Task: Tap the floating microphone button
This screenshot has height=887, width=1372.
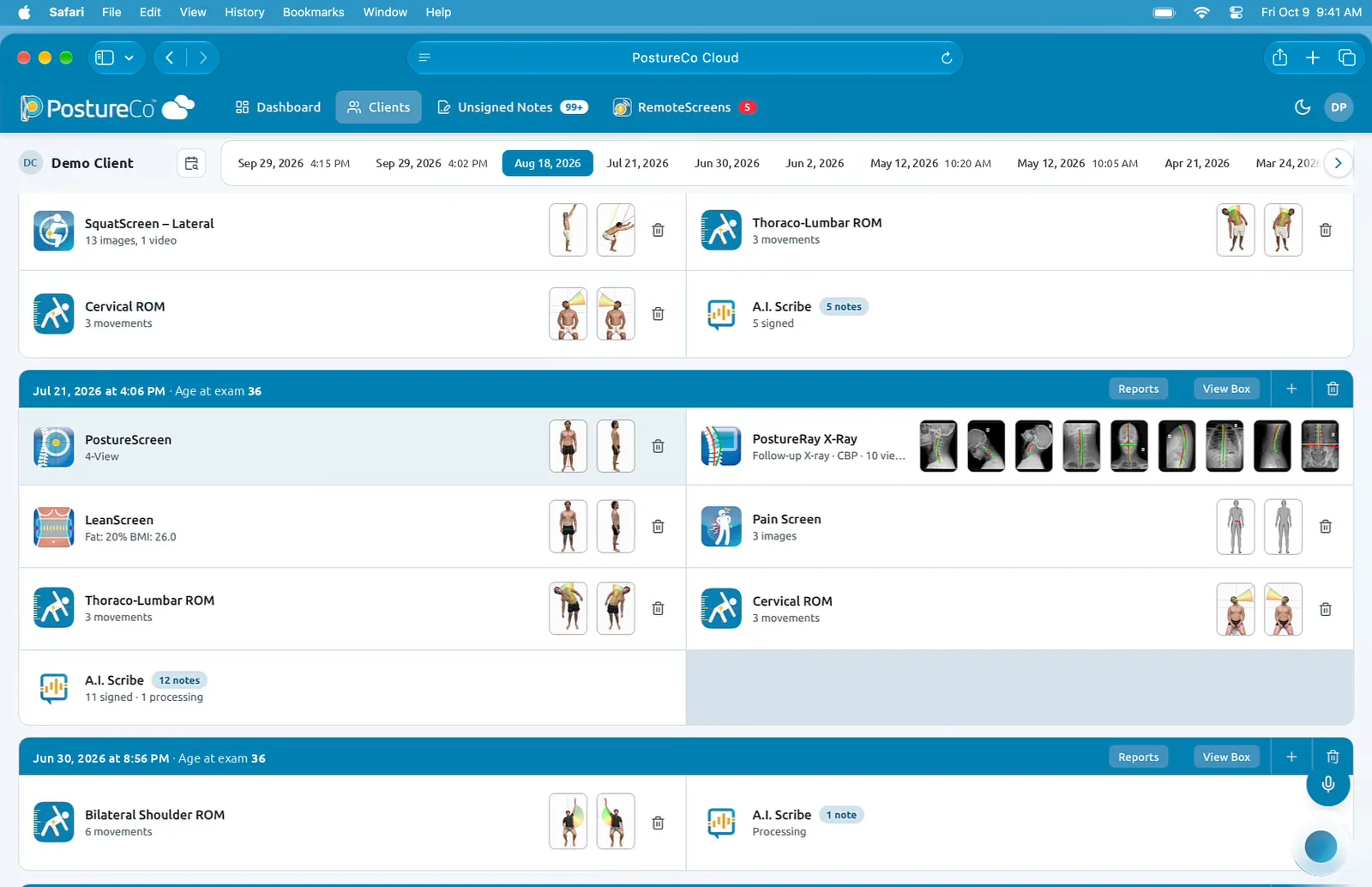Action: 1328,784
